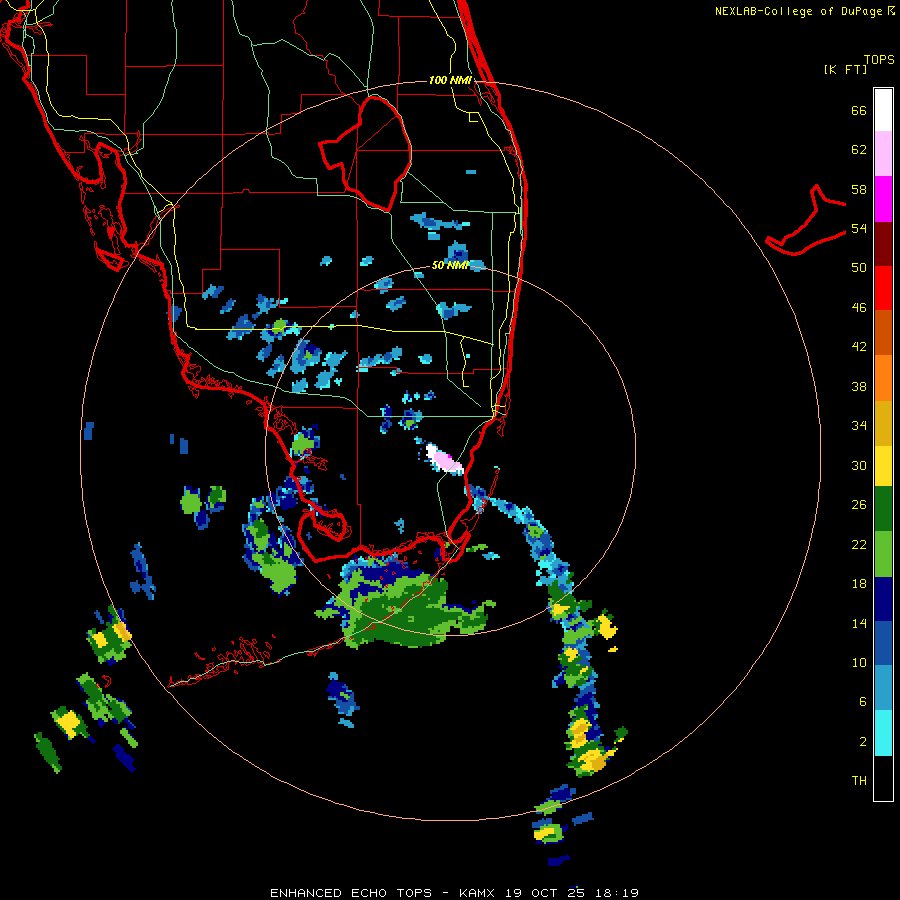Click the 10 legend value
This screenshot has height=900, width=900.
coord(859,662)
